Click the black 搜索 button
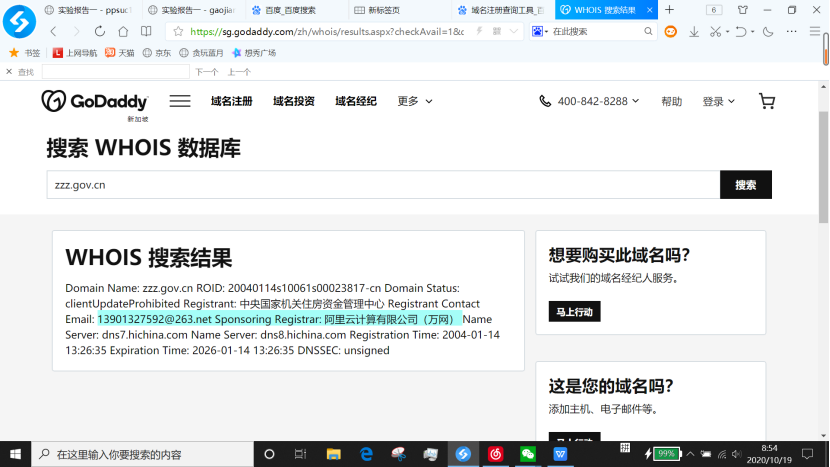 (x=745, y=185)
